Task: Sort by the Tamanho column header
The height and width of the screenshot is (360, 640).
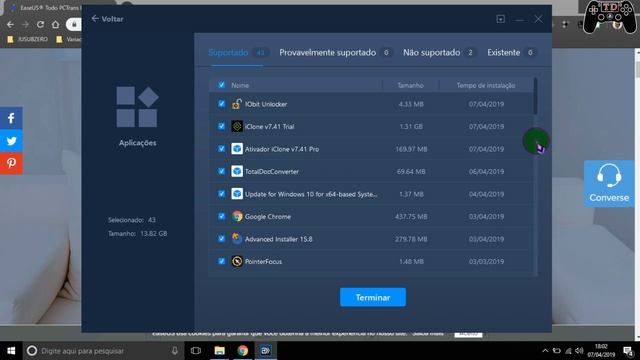Action: 411,85
